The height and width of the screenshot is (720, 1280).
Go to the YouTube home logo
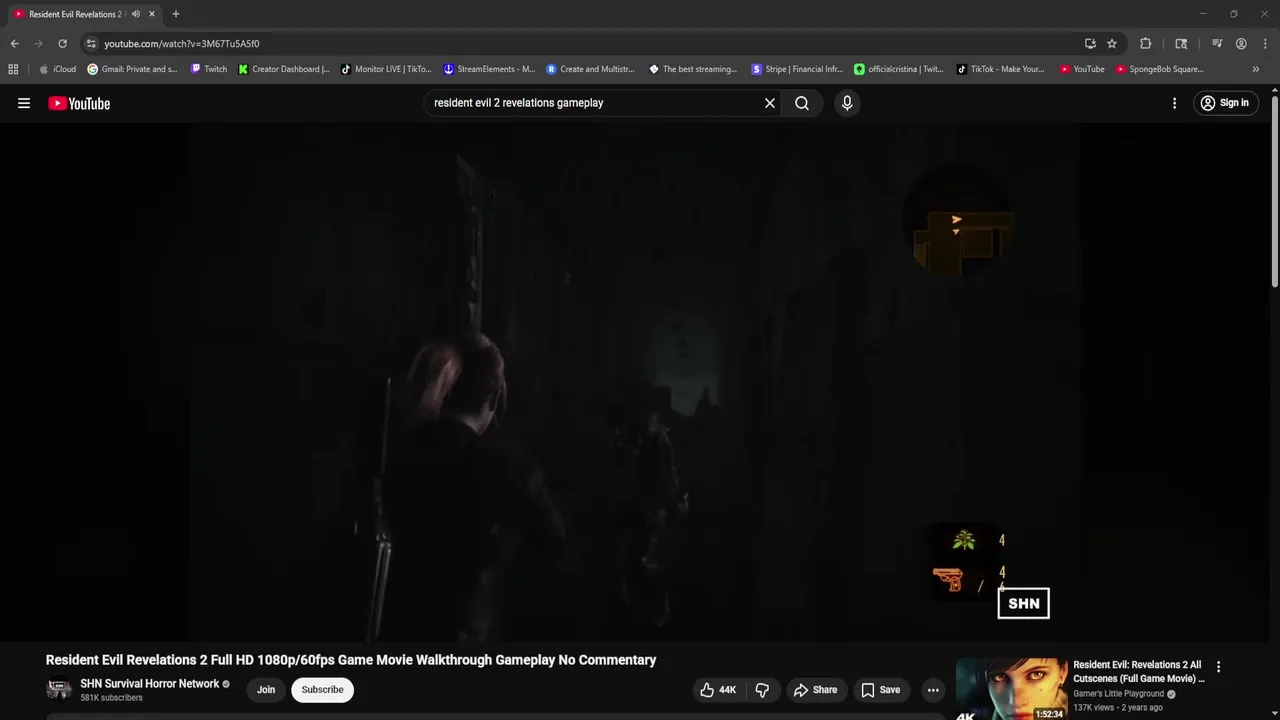[x=79, y=103]
